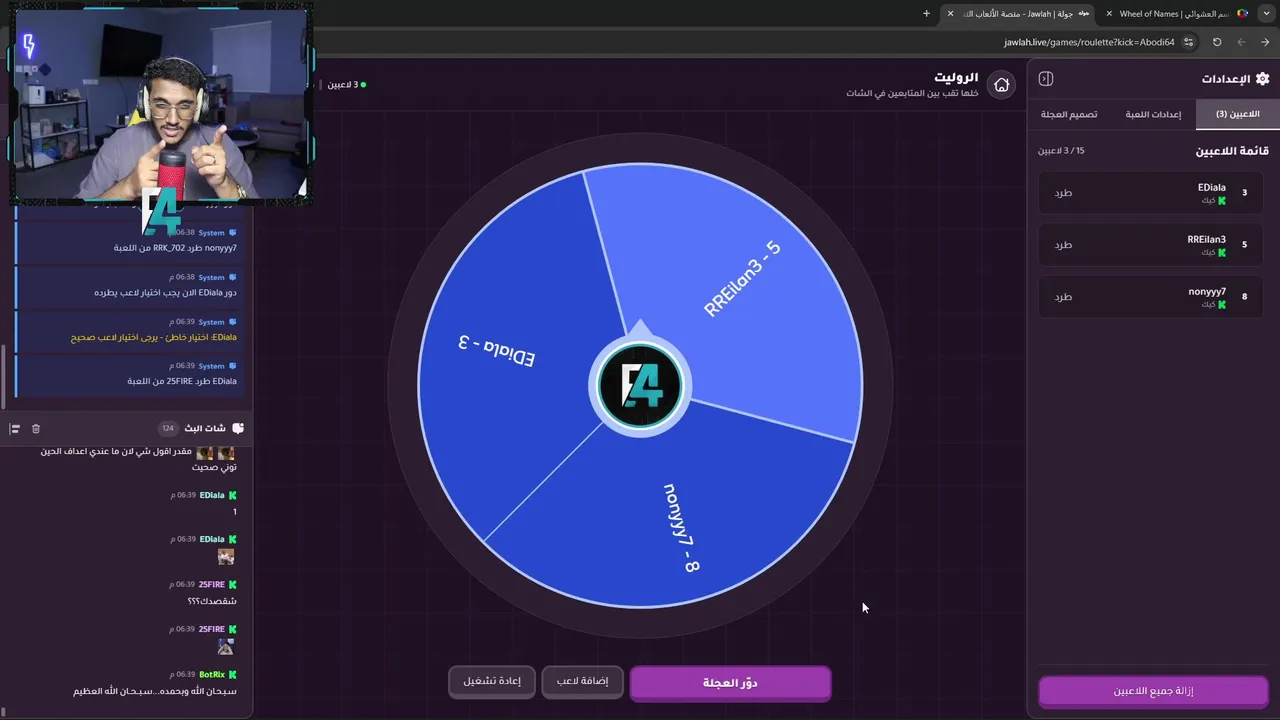
Task: Close the Wheel of Names tab
Action: click(1109, 14)
